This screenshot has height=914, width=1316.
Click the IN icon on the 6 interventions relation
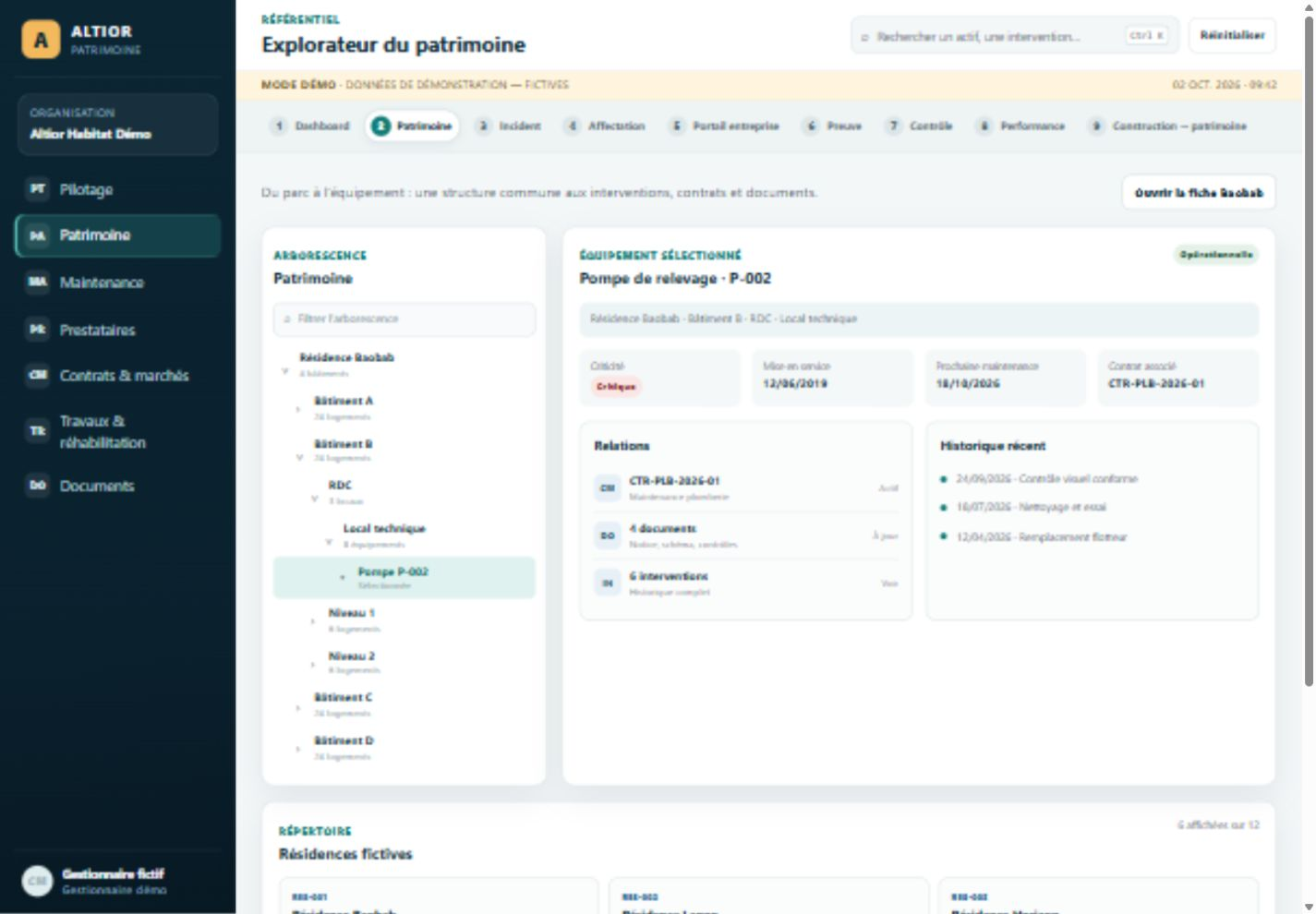(608, 583)
